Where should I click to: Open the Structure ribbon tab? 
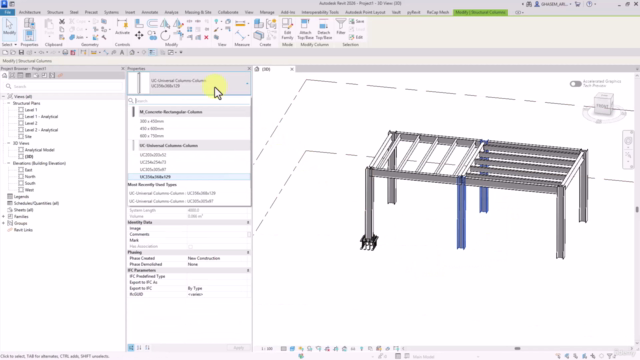[x=55, y=12]
